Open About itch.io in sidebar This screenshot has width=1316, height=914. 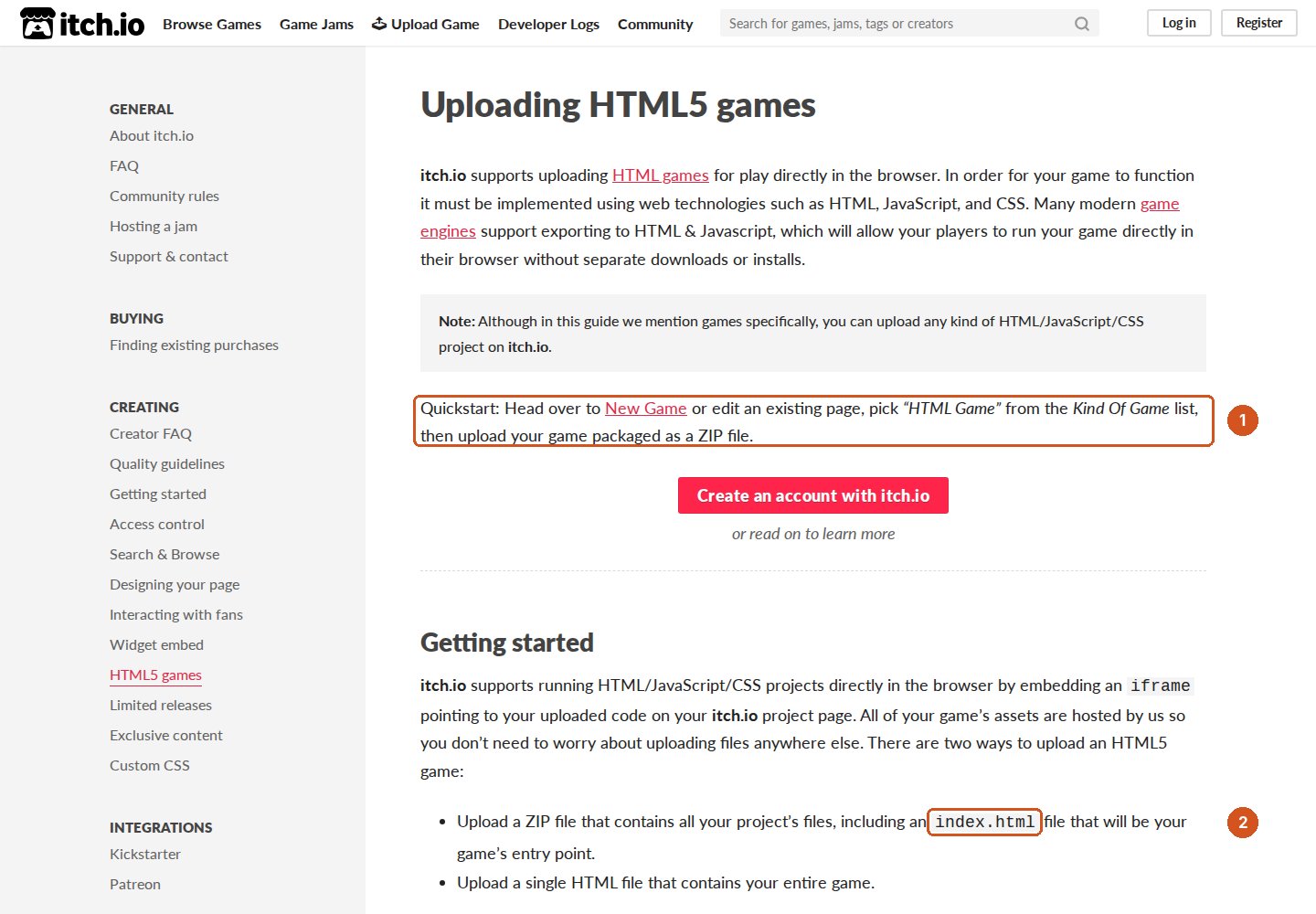pos(152,135)
